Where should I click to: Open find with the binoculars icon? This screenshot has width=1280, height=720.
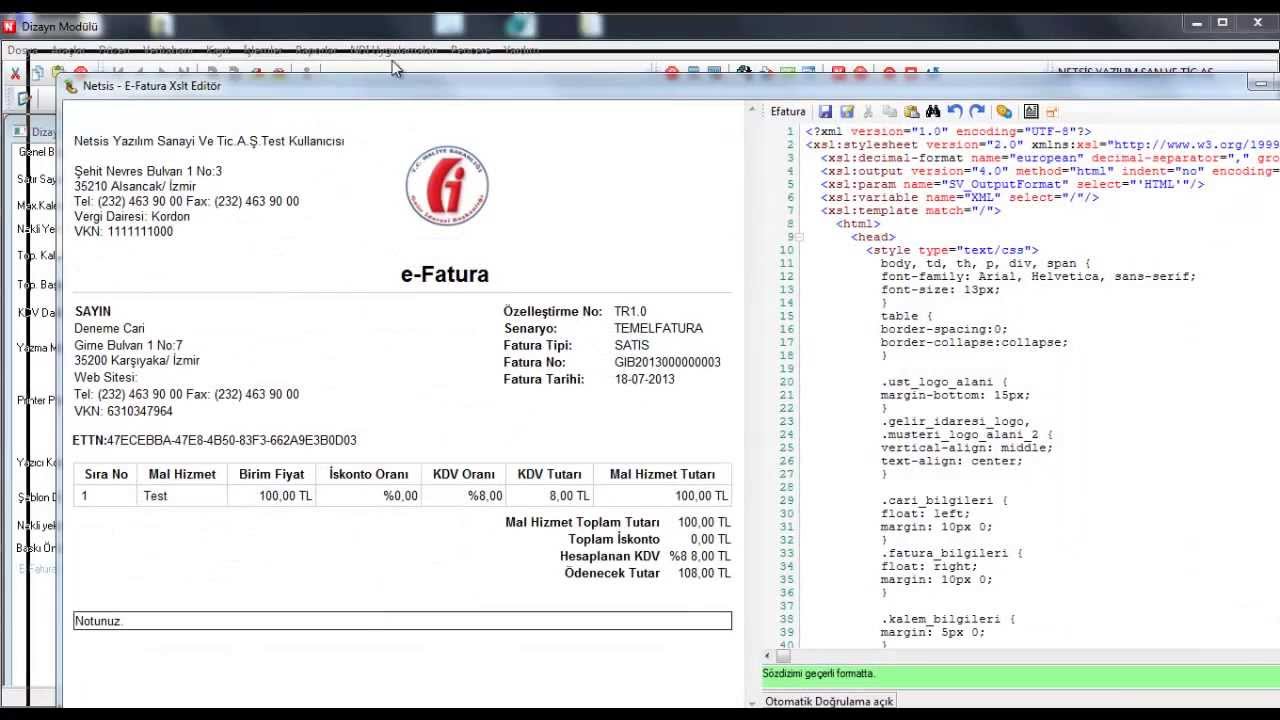click(x=933, y=112)
